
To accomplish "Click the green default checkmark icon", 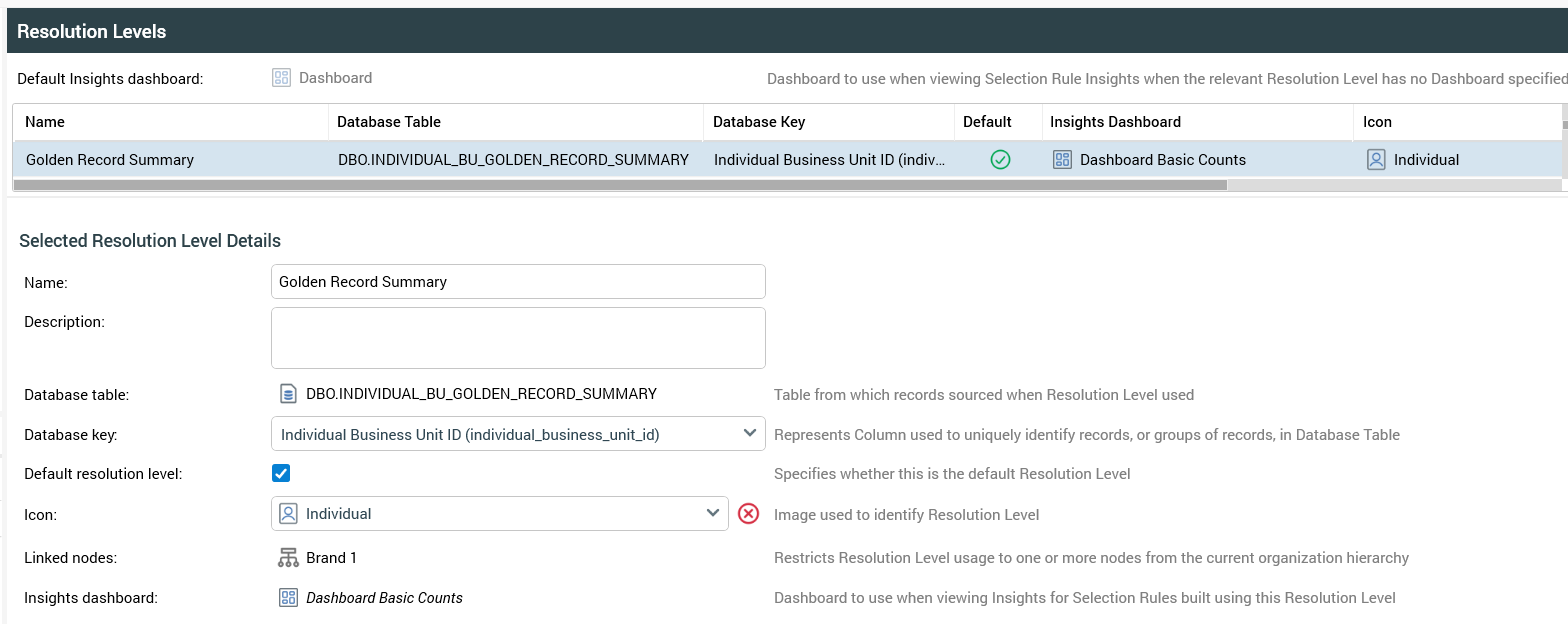I will [x=999, y=160].
